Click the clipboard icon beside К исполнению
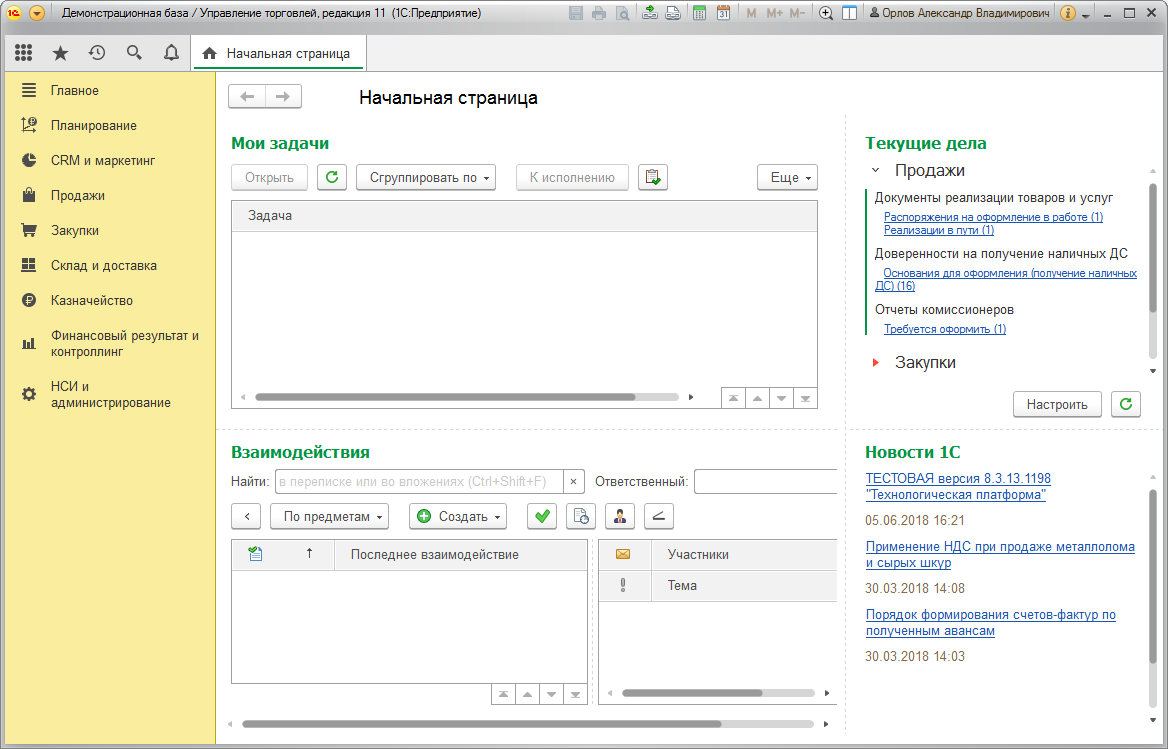This screenshot has height=749, width=1168. pos(653,177)
